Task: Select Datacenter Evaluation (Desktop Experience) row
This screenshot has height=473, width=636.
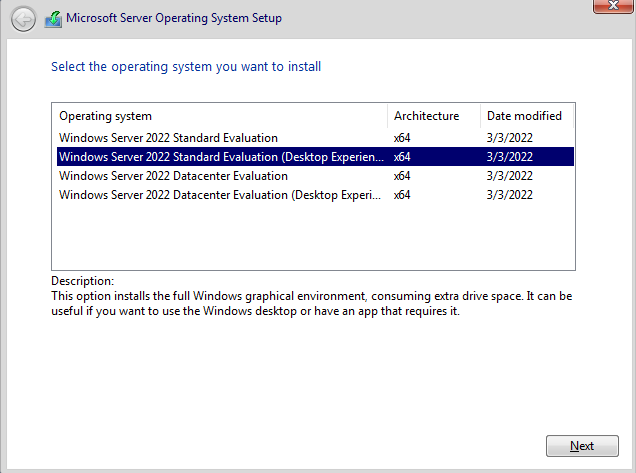Action: point(315,195)
